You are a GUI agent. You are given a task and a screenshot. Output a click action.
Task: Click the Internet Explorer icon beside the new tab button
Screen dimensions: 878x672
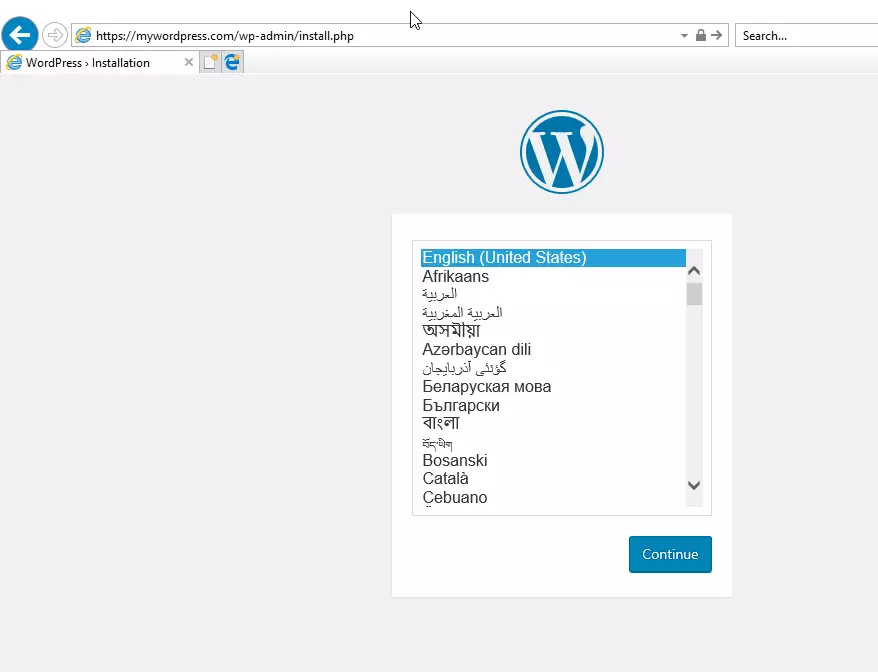(x=232, y=62)
